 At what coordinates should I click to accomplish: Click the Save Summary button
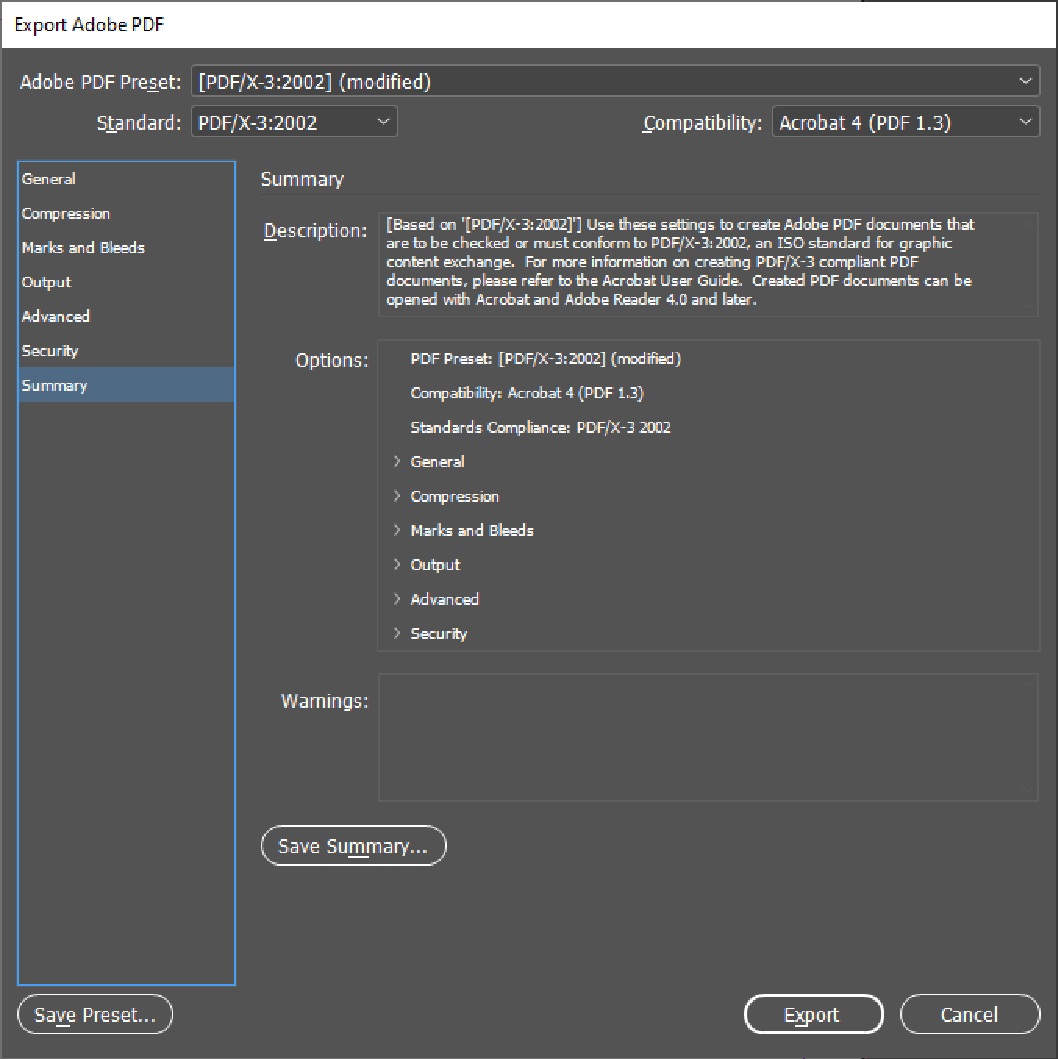click(x=353, y=846)
